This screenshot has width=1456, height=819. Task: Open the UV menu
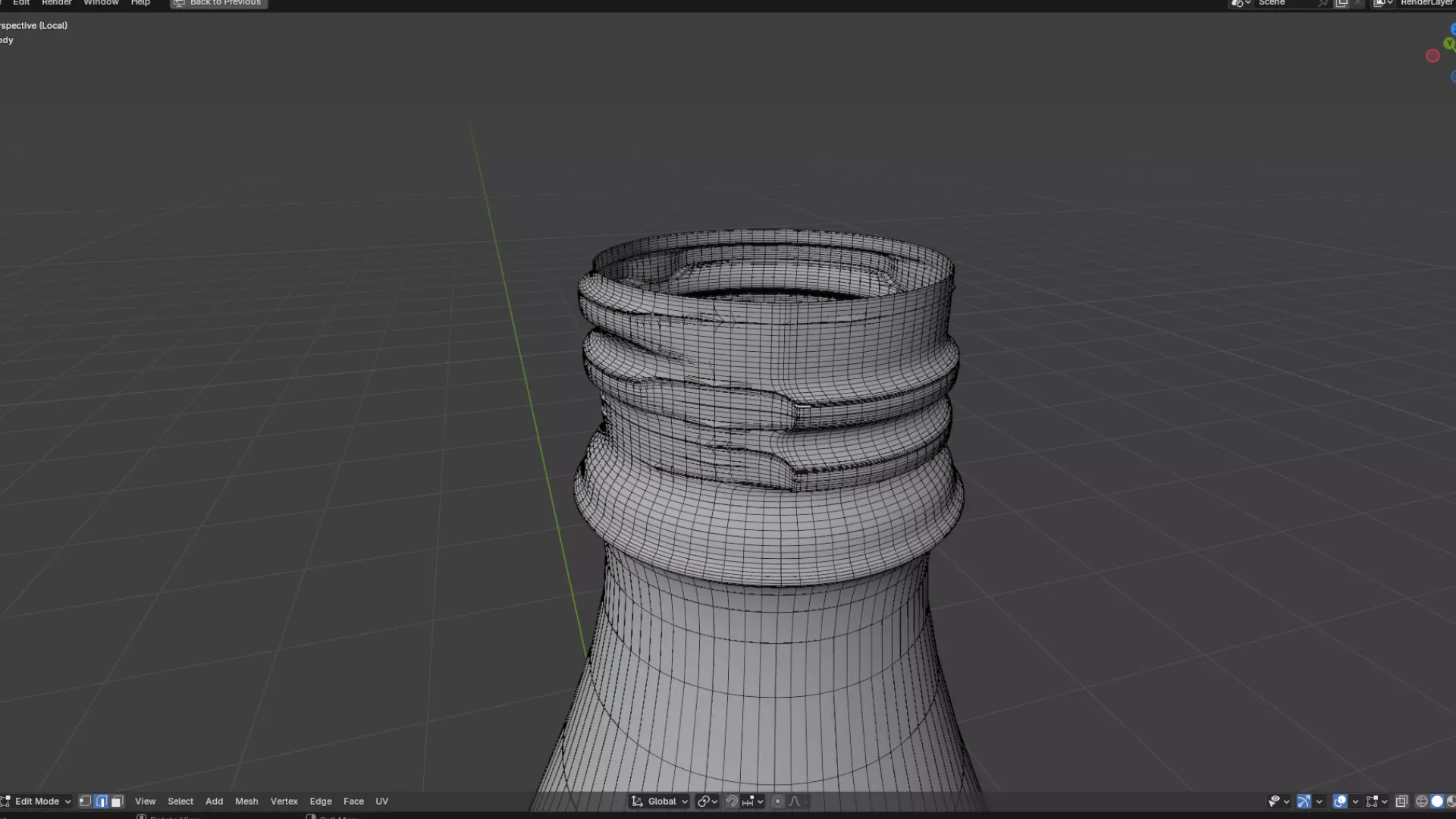(381, 802)
